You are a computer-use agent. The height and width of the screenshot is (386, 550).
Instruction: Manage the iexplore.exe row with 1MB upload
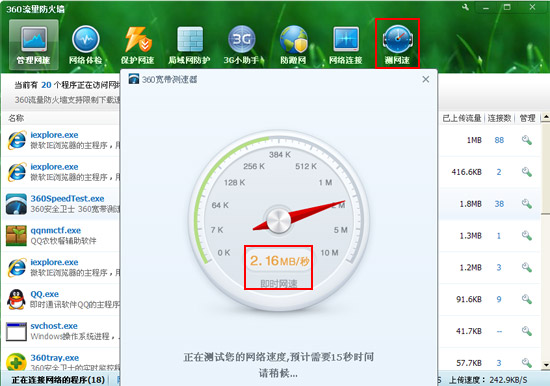[526, 140]
